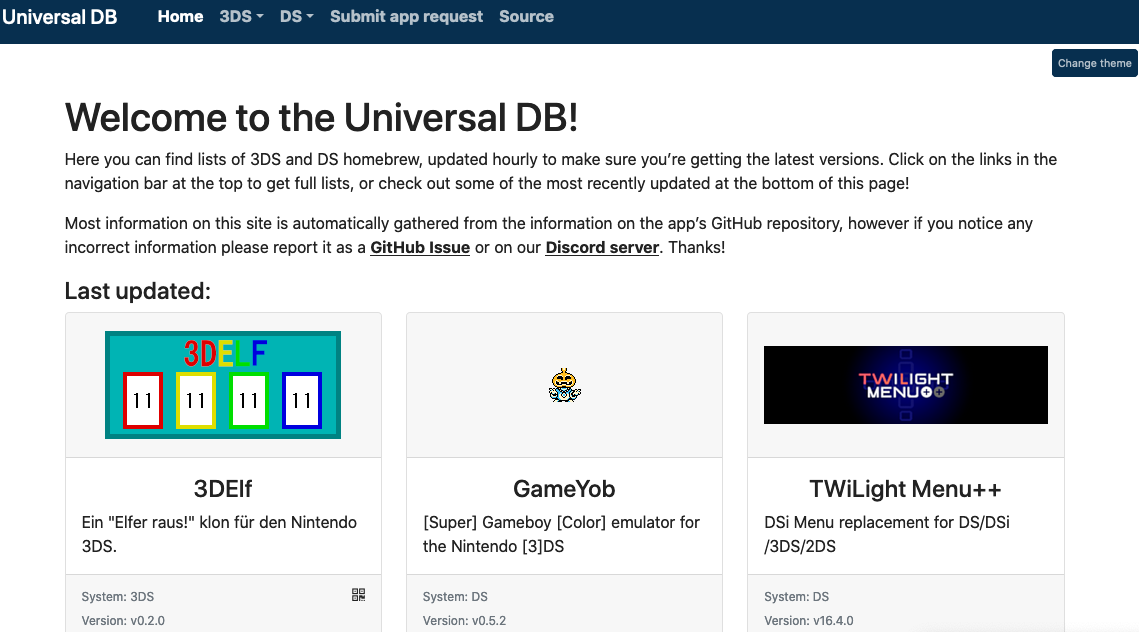Select the GameYob 'Version: v0.5.2' text

464,620
